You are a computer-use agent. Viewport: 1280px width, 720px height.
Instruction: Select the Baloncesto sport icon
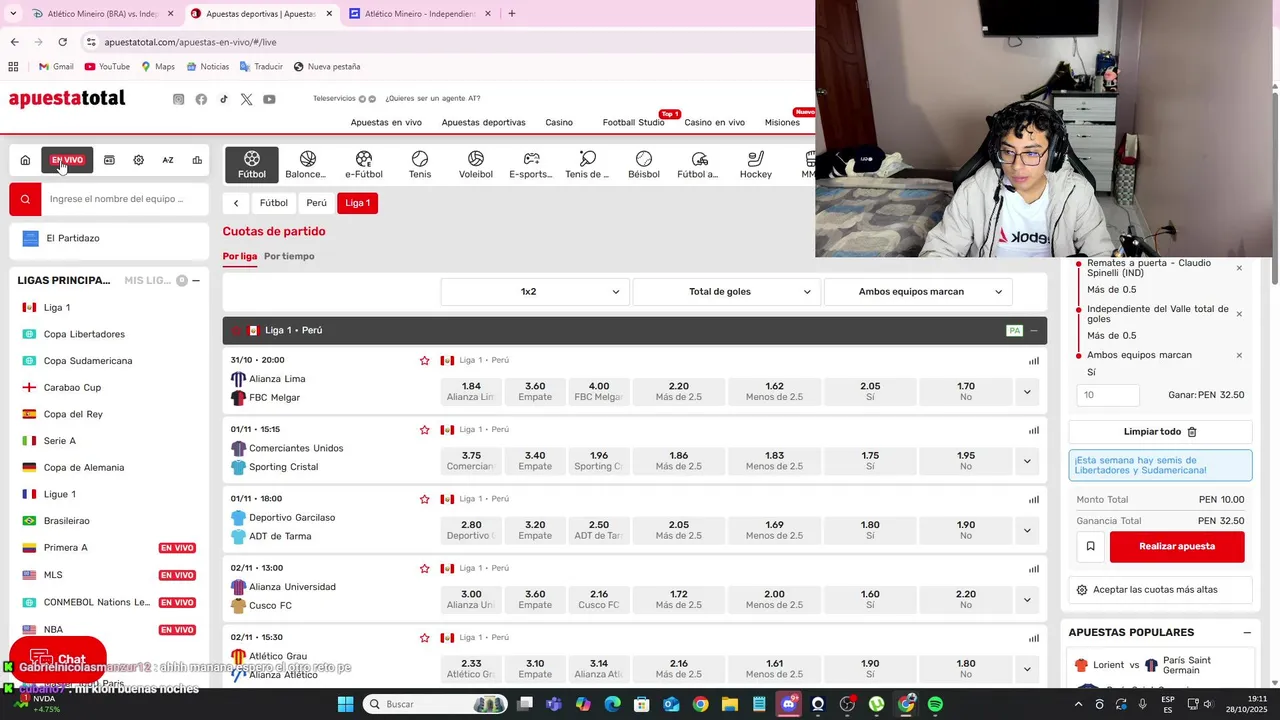click(x=306, y=165)
